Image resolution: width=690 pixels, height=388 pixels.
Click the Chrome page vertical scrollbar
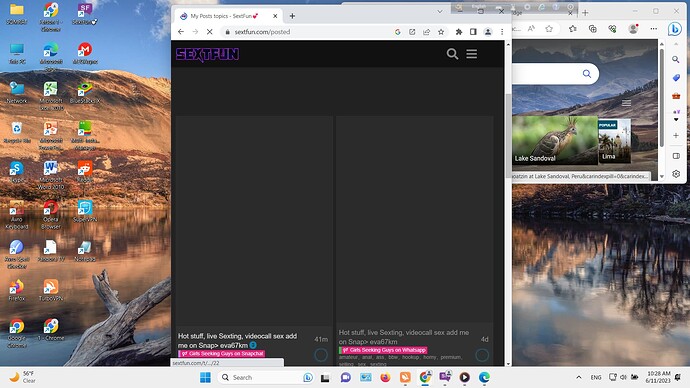click(x=508, y=203)
